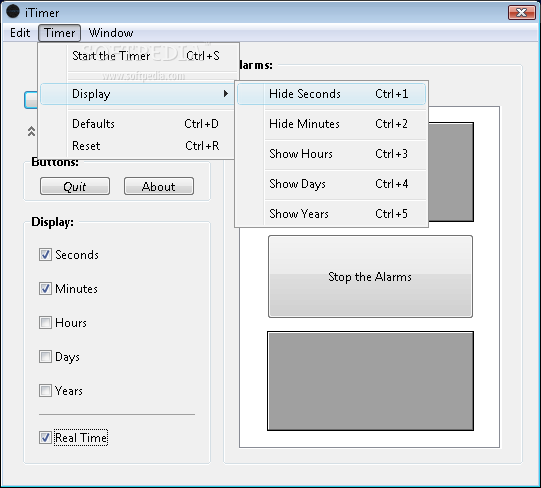Choose Show Years in submenu
Screen dimensions: 541x488
(331, 214)
